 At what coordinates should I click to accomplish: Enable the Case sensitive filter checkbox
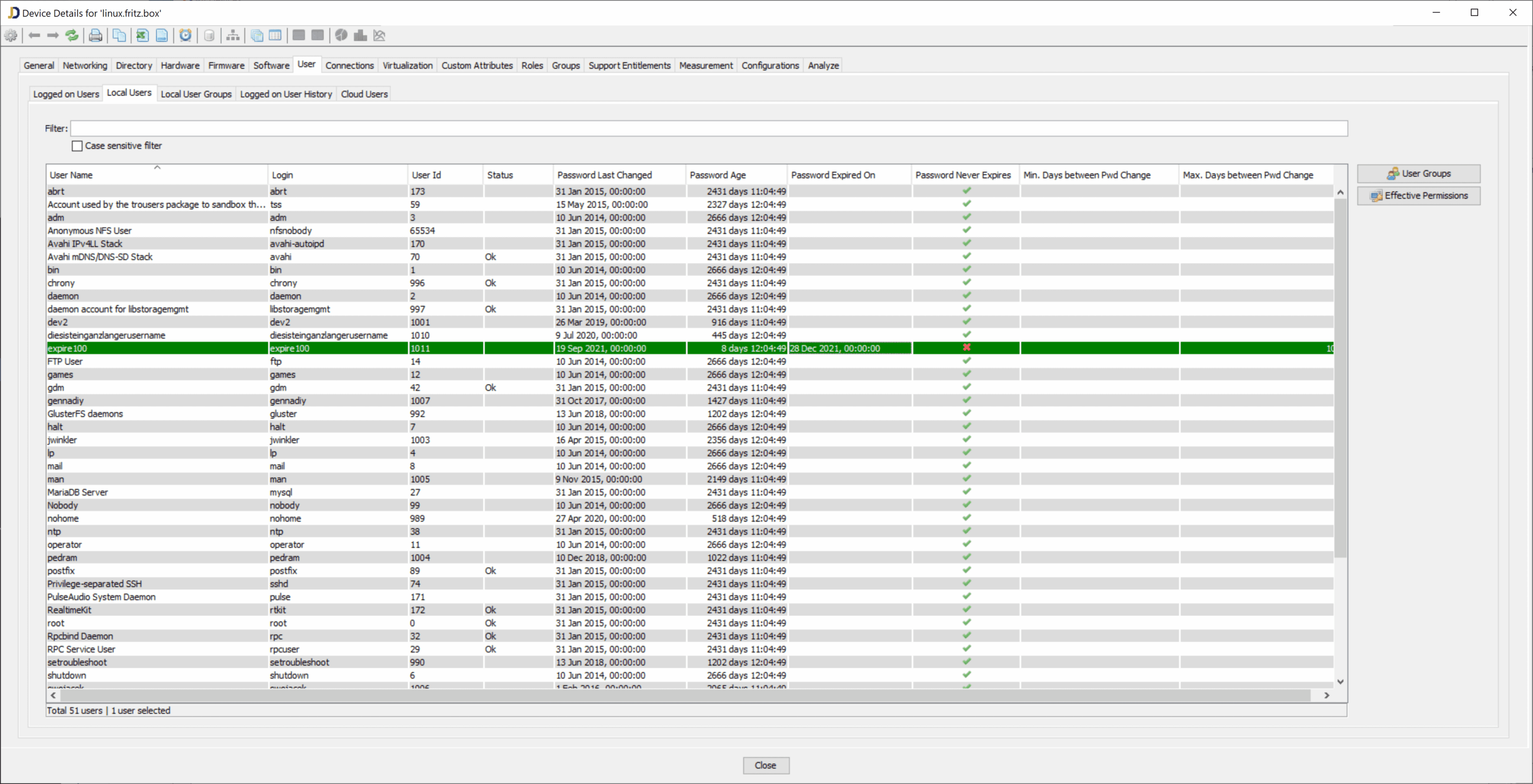[77, 146]
